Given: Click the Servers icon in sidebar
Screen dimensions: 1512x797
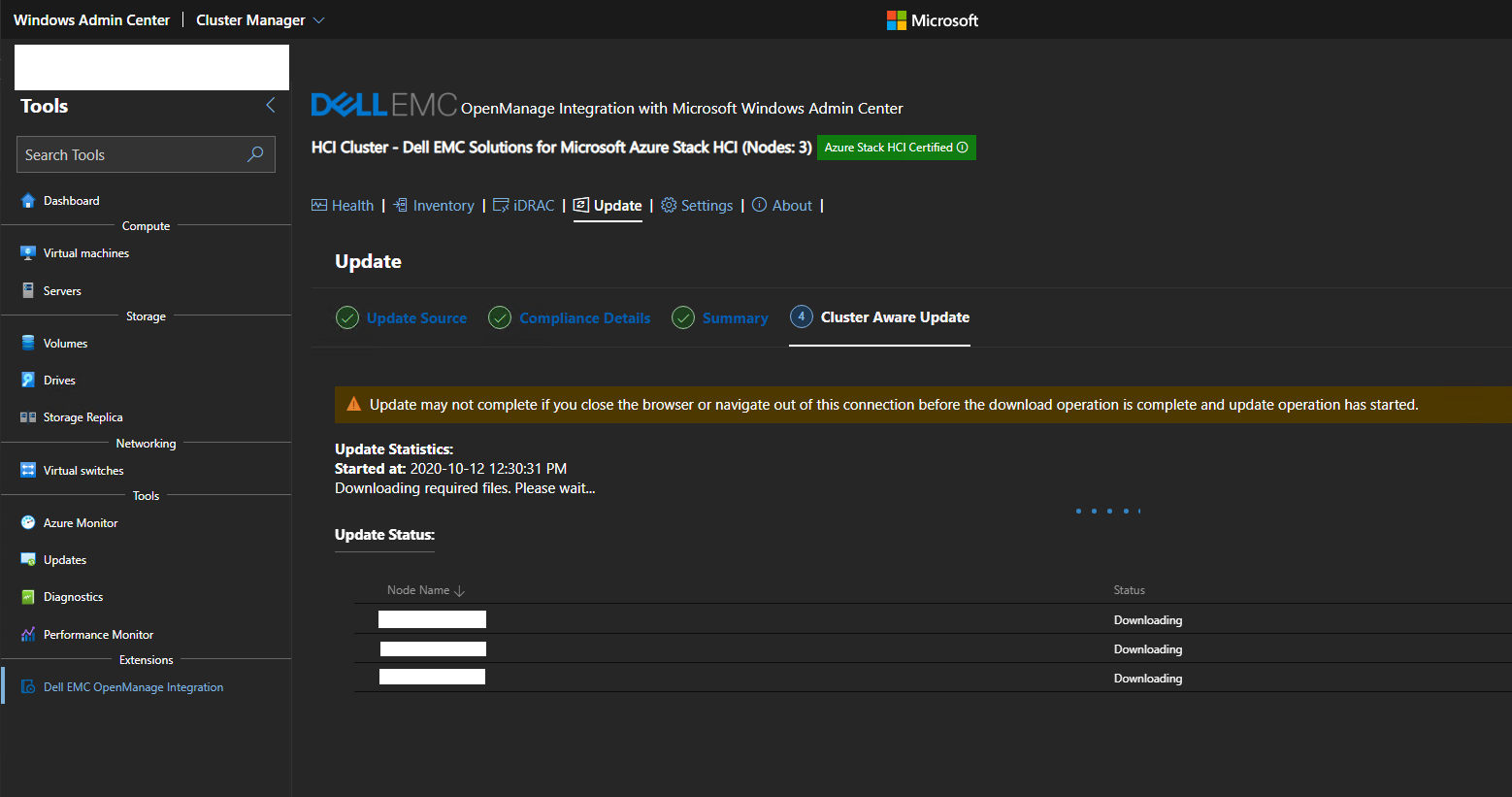Looking at the screenshot, I should [28, 290].
